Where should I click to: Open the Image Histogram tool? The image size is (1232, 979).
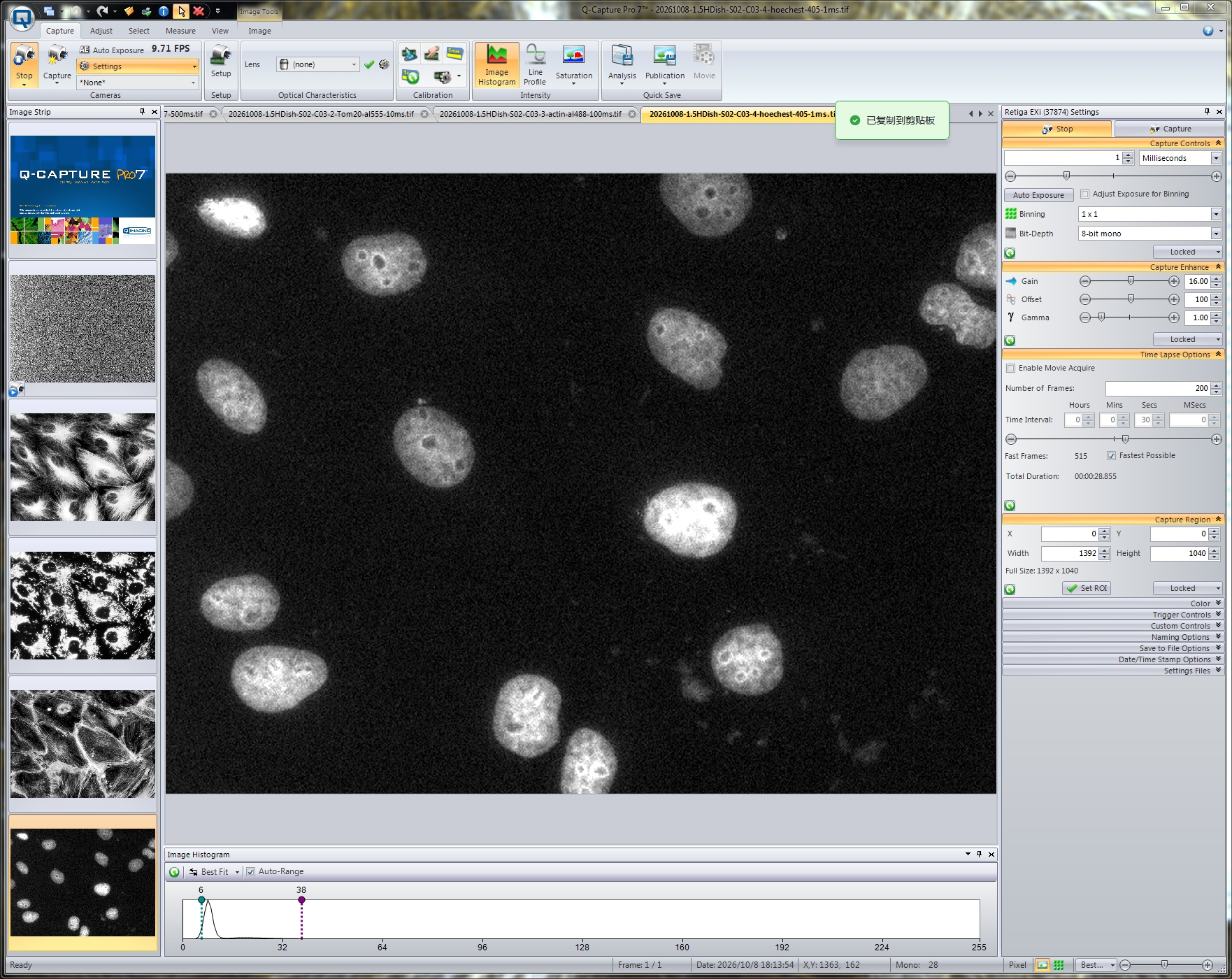coord(496,65)
